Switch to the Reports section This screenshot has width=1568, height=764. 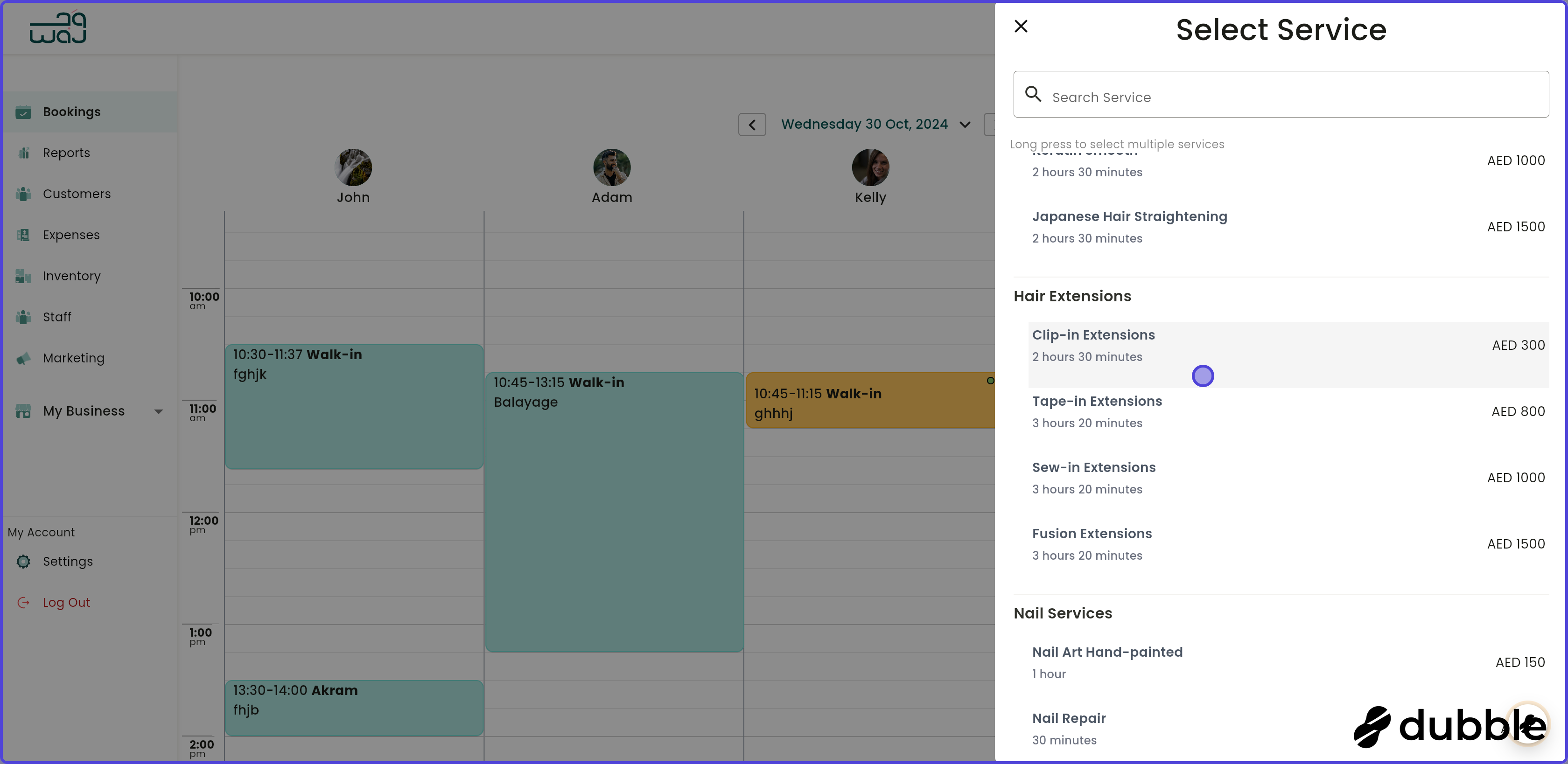click(66, 153)
